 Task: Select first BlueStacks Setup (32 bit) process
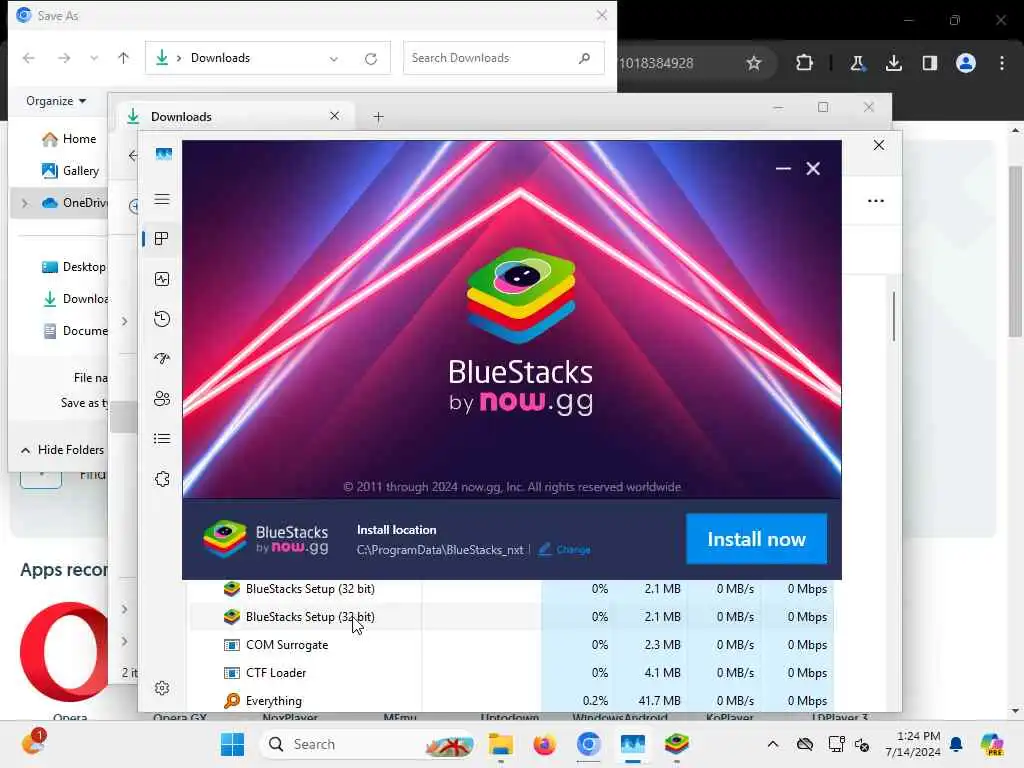click(511, 588)
